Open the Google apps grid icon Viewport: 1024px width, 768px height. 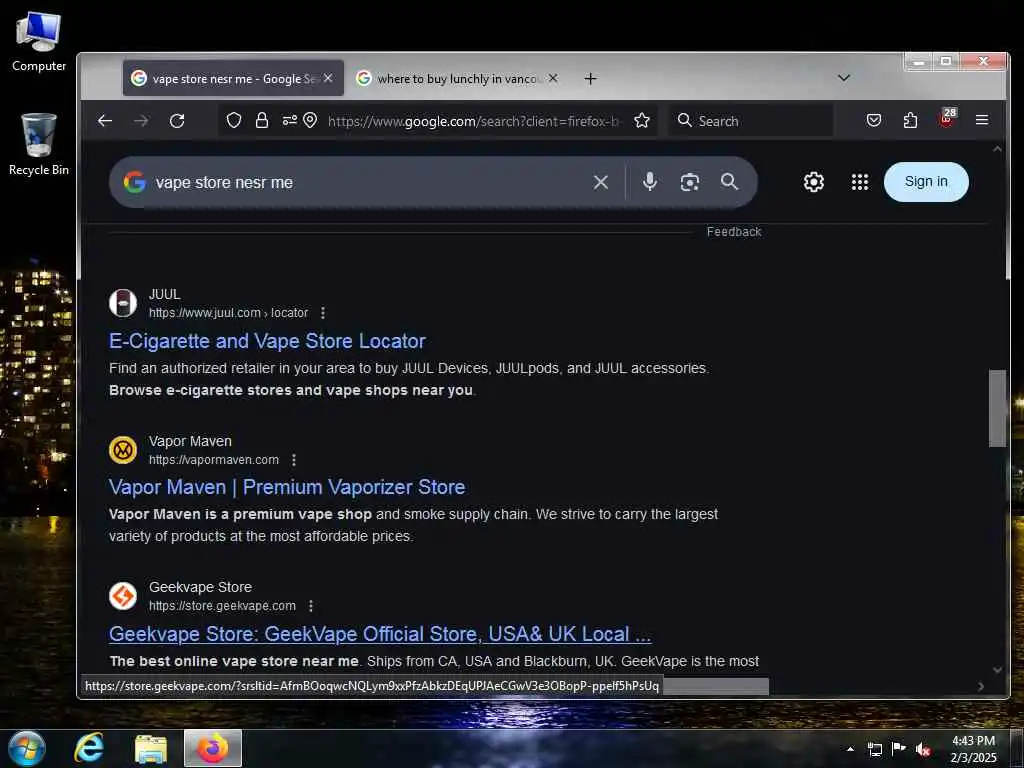860,182
